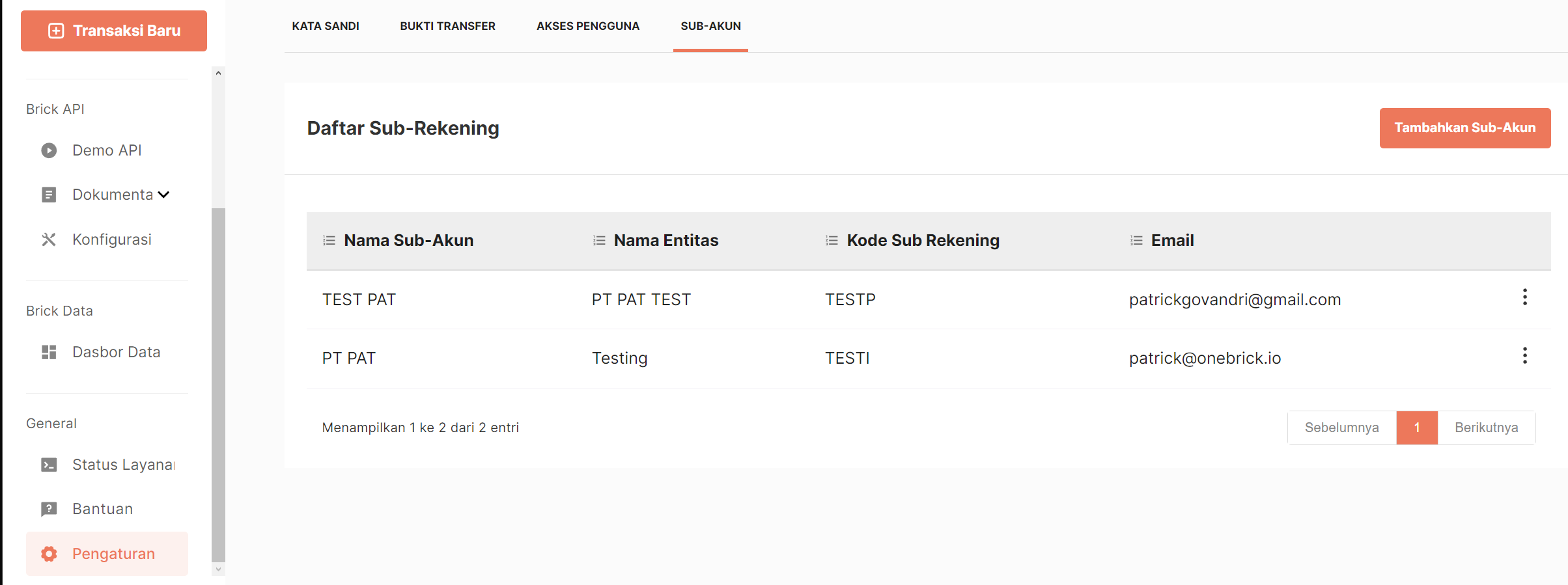
Task: Sort by Kode Sub Rekening column icon
Action: pos(832,241)
